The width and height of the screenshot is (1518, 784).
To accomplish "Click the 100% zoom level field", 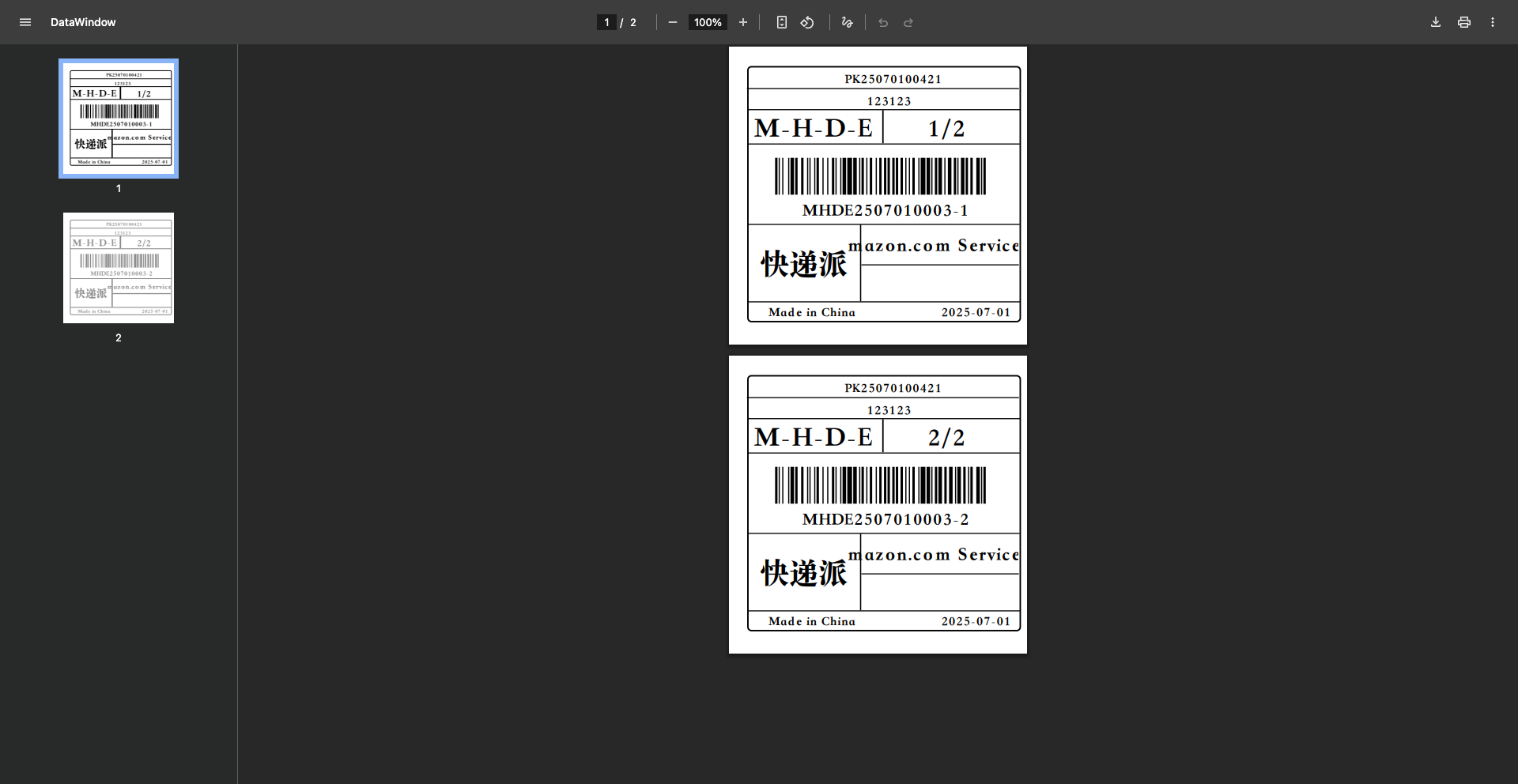I will point(708,22).
